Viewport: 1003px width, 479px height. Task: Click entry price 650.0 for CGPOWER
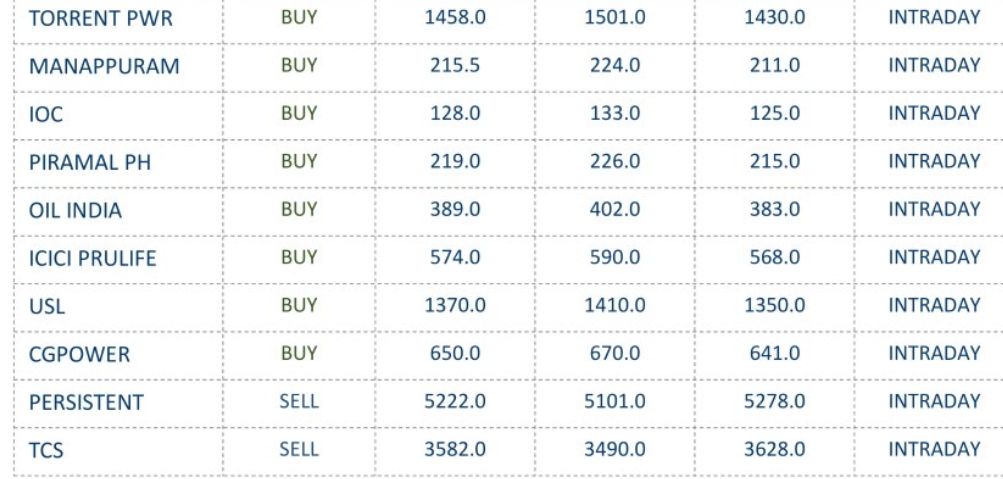tap(455, 353)
